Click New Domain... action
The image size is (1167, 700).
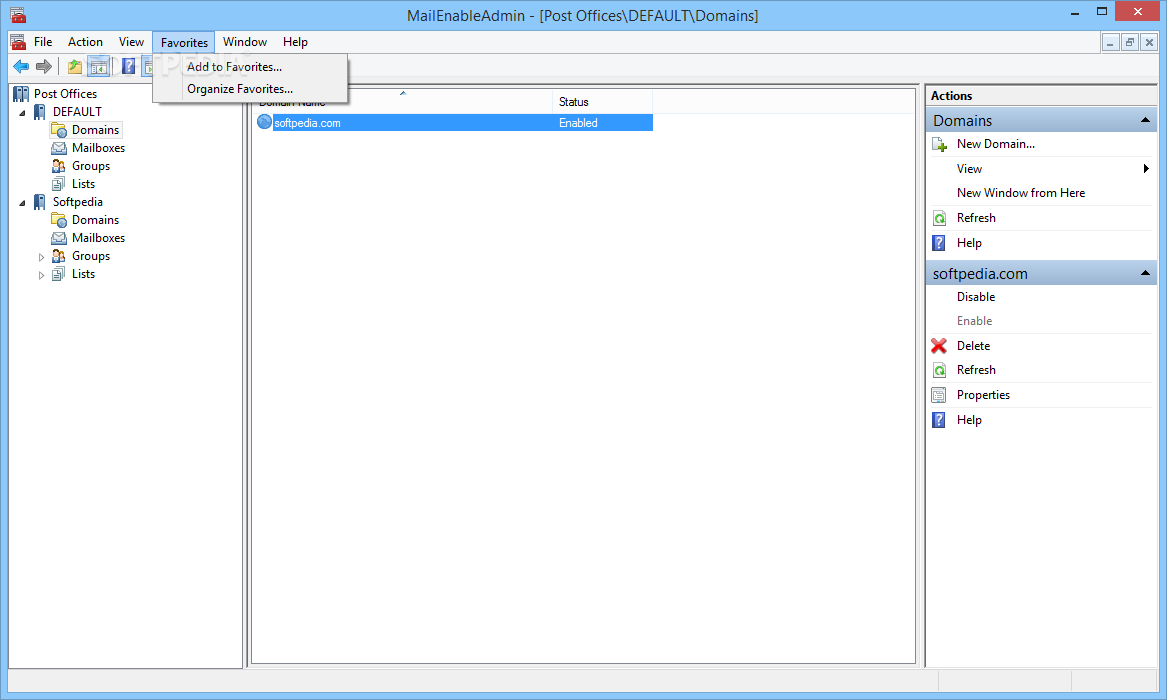click(x=996, y=144)
